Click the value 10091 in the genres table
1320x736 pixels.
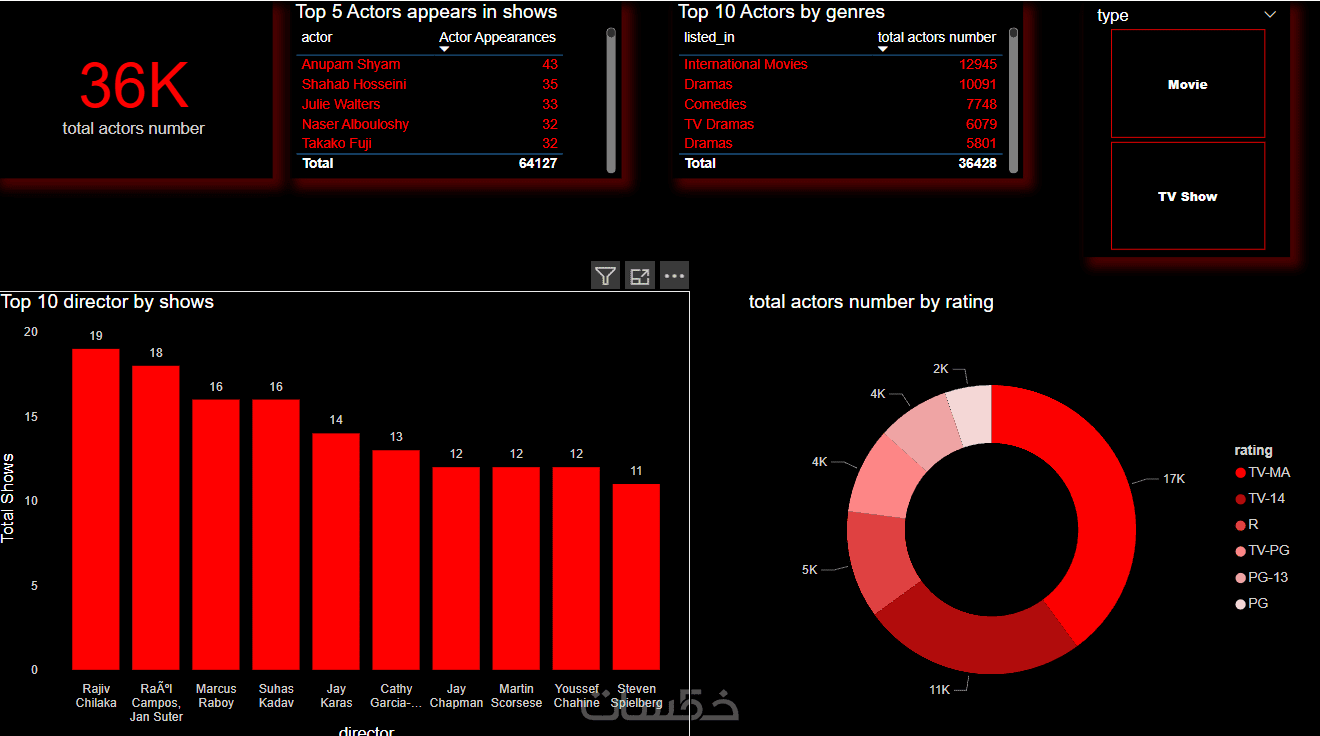978,84
